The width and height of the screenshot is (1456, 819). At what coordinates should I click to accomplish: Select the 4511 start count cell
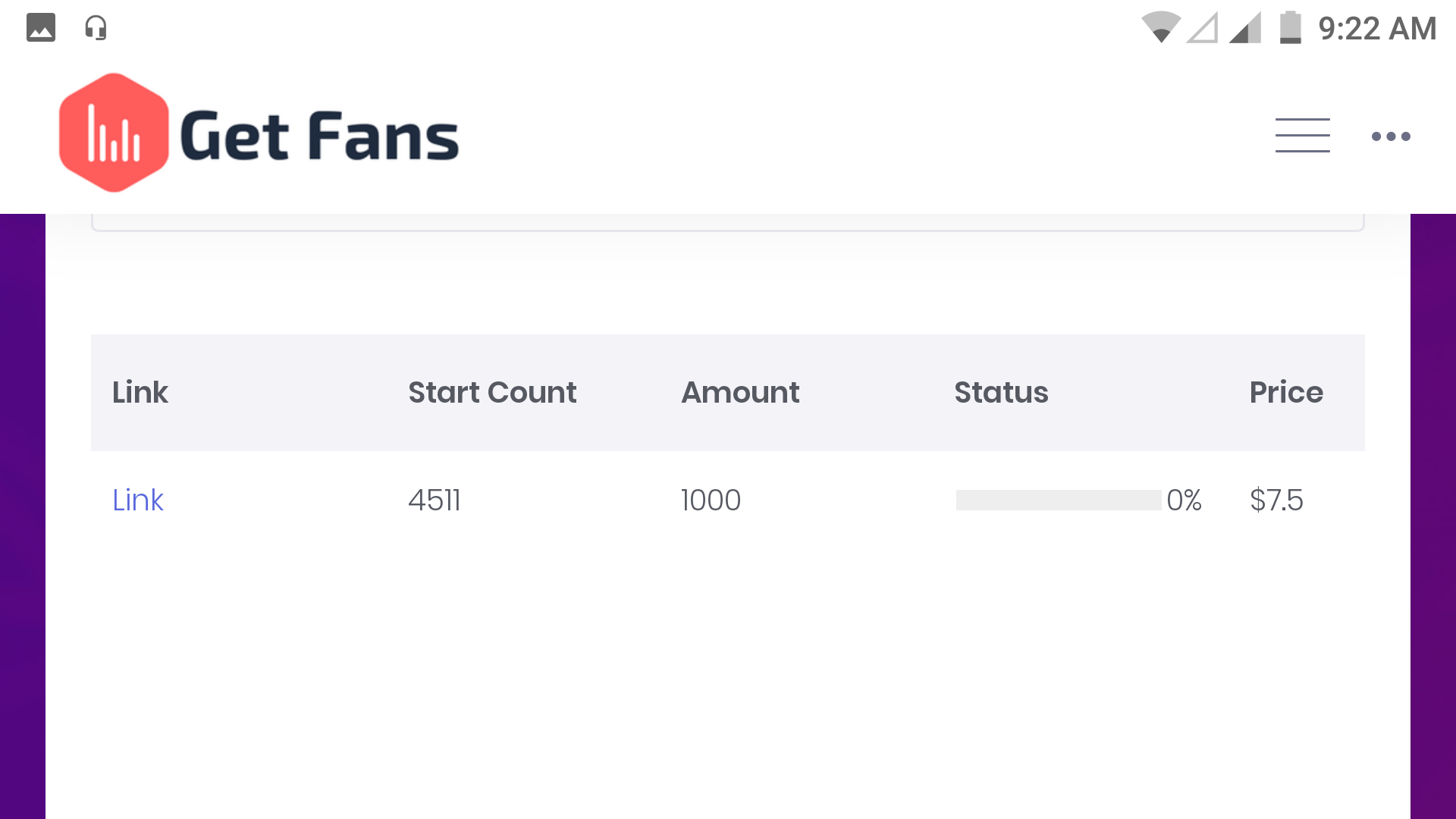coord(435,500)
